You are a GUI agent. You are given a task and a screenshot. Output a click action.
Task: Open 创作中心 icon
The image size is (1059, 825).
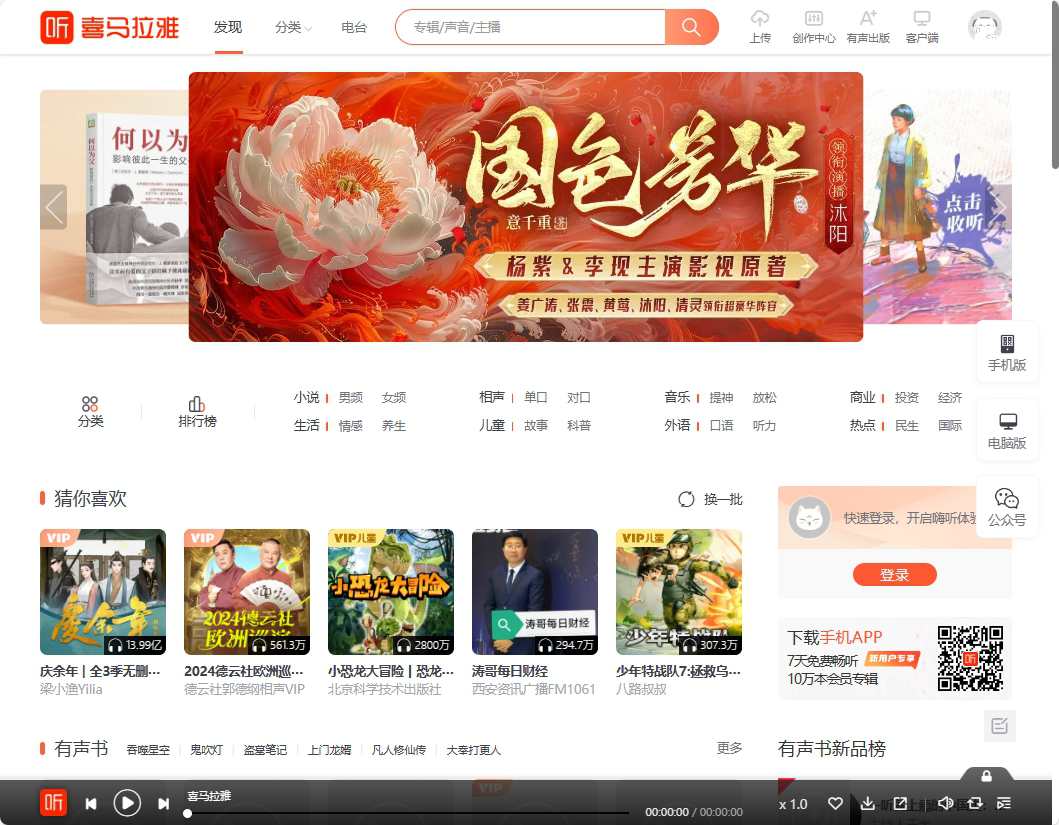814,27
